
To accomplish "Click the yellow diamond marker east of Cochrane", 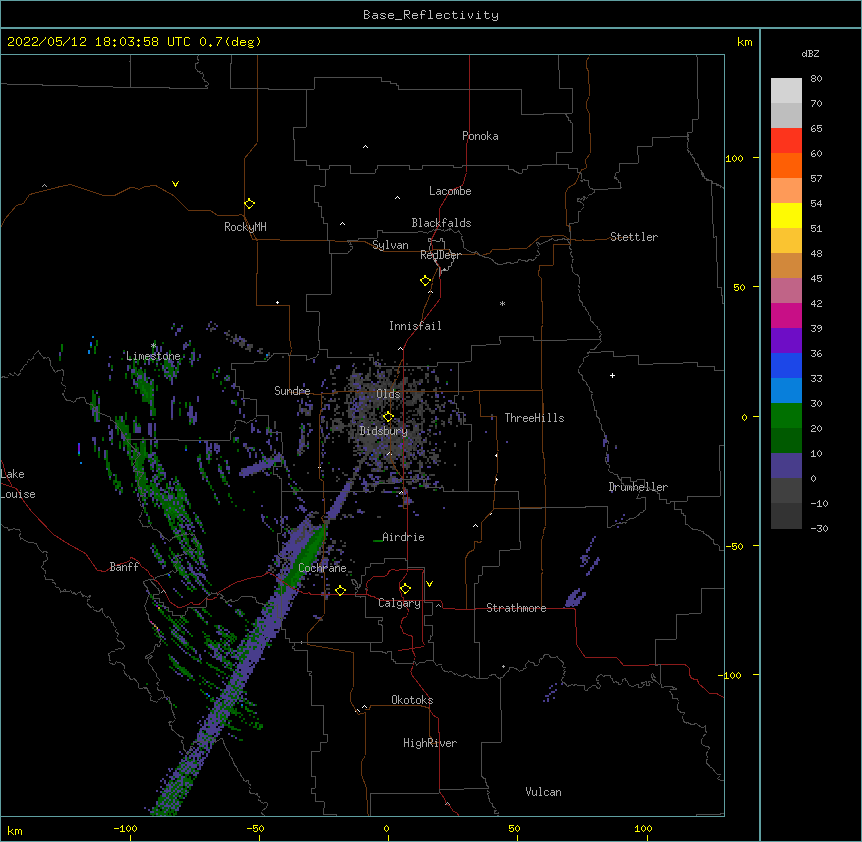I will (x=340, y=590).
